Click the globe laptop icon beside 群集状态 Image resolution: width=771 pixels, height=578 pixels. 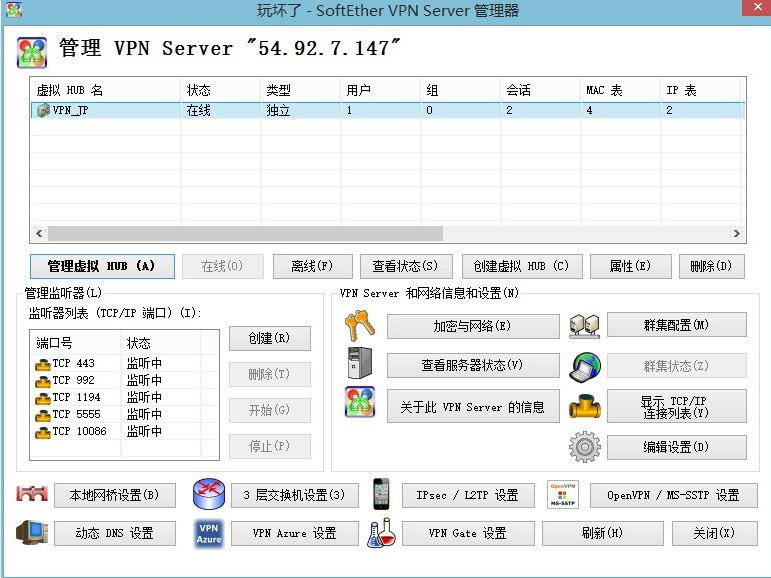pos(585,366)
